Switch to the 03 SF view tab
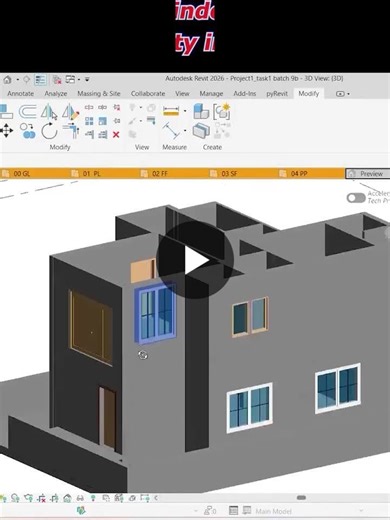The image size is (390, 520). 230,173
